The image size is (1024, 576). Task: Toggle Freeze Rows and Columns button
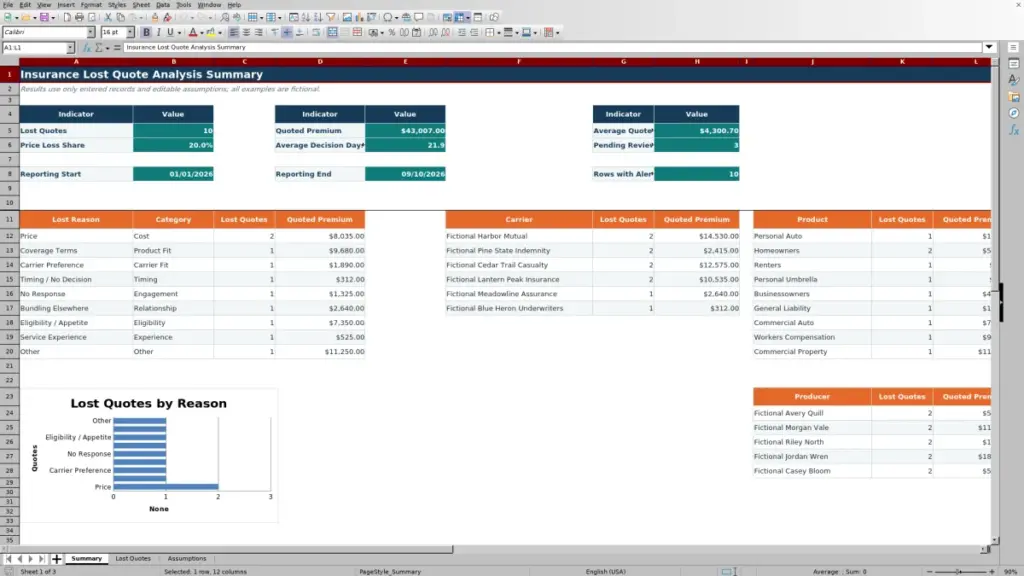click(460, 18)
